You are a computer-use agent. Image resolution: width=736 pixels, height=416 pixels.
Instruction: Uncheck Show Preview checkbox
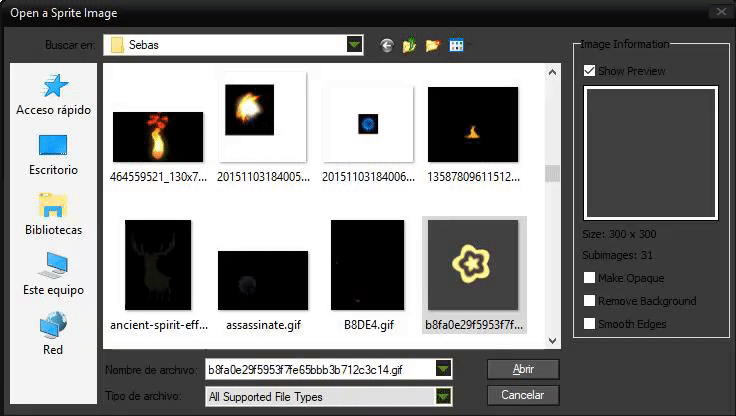(x=590, y=71)
